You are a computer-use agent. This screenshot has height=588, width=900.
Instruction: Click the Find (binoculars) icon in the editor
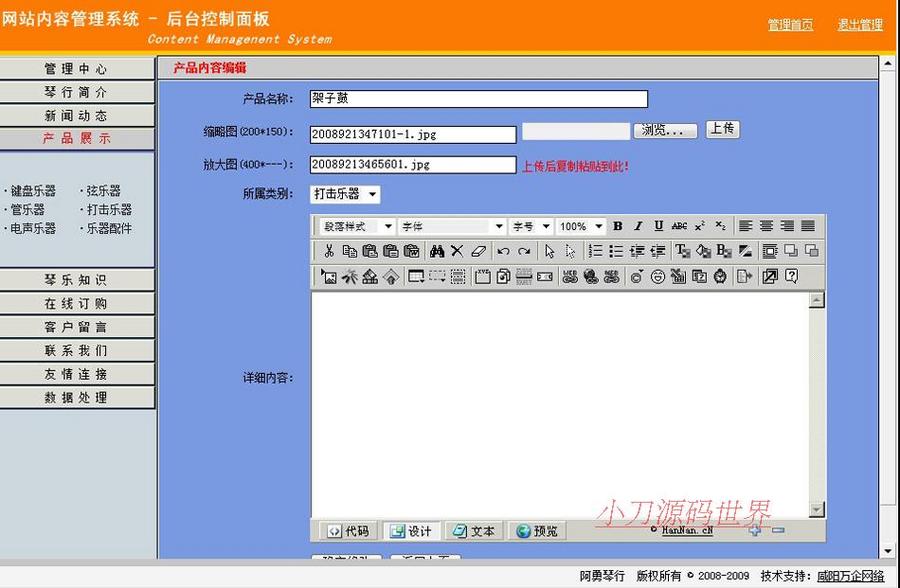(x=437, y=252)
